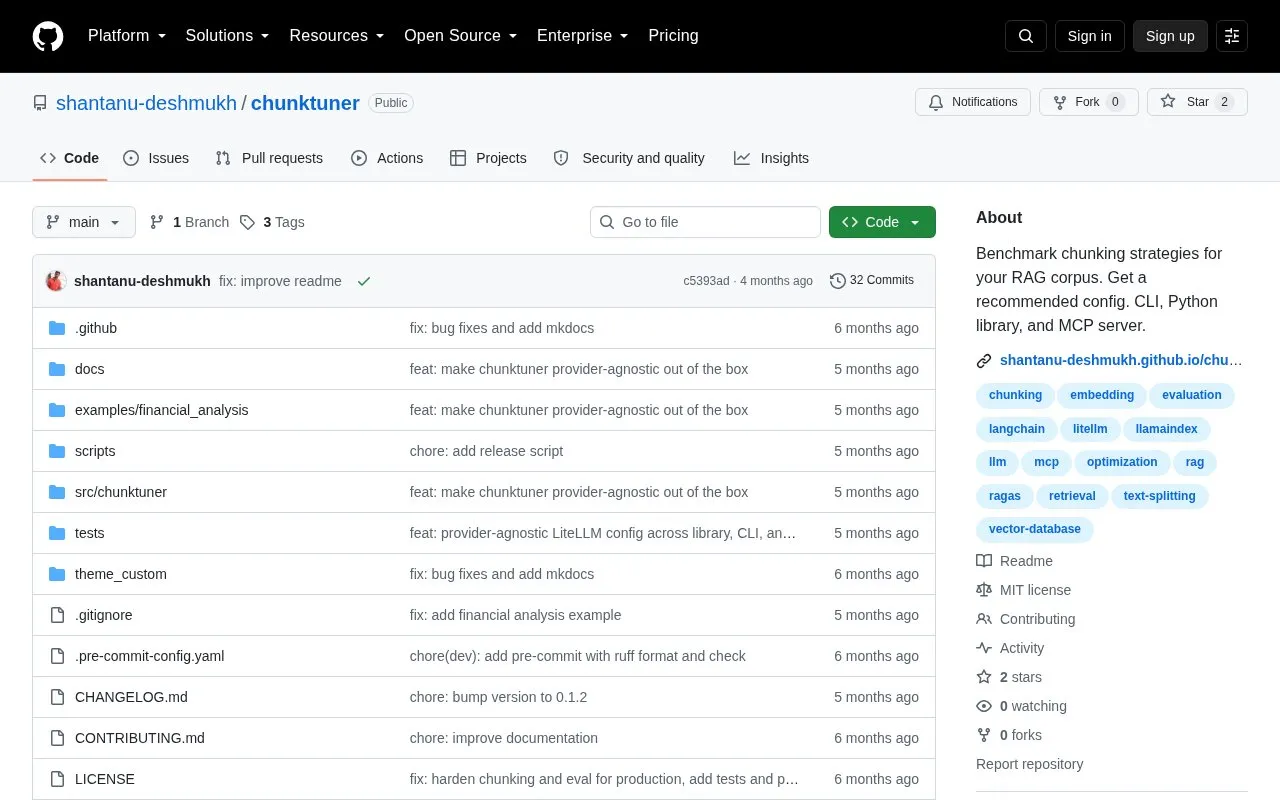Expand the Enterprise menu
Screen dimensions: 1280x800
point(583,36)
